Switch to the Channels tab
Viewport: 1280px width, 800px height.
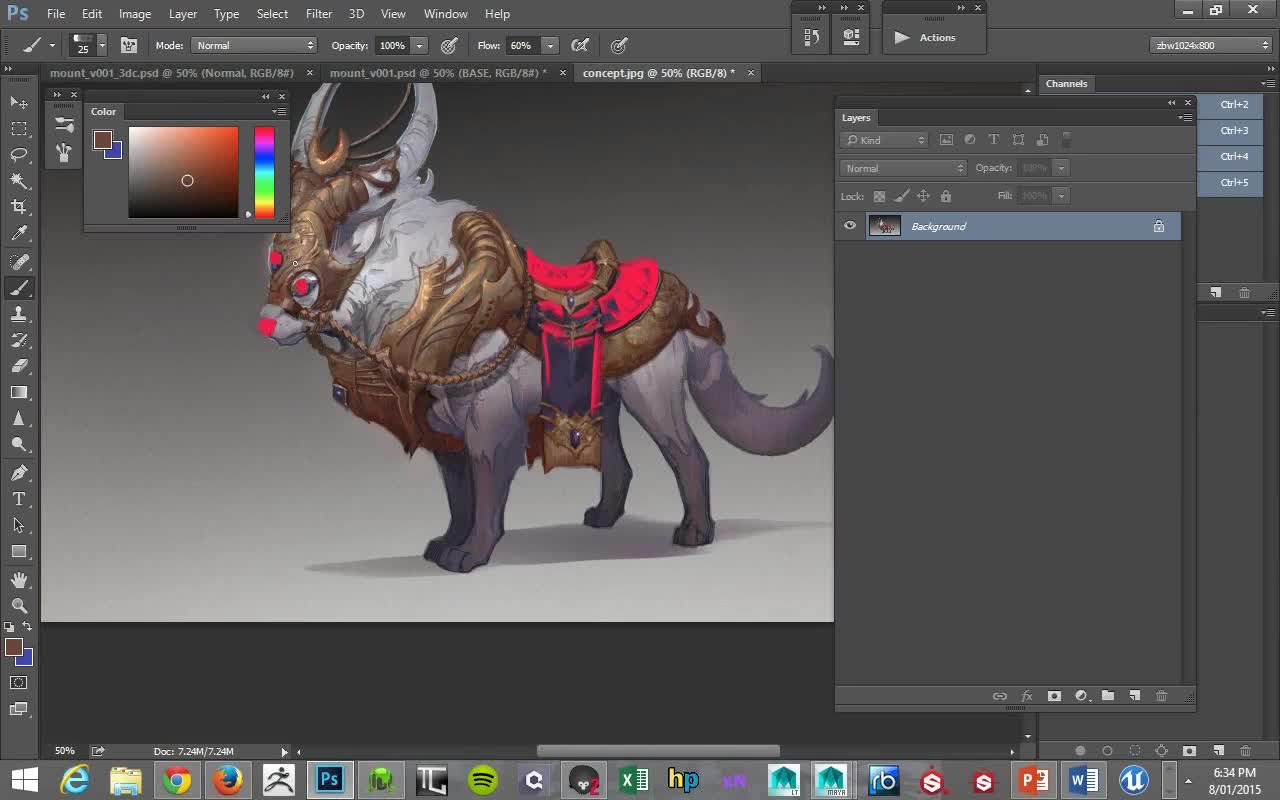[1066, 84]
